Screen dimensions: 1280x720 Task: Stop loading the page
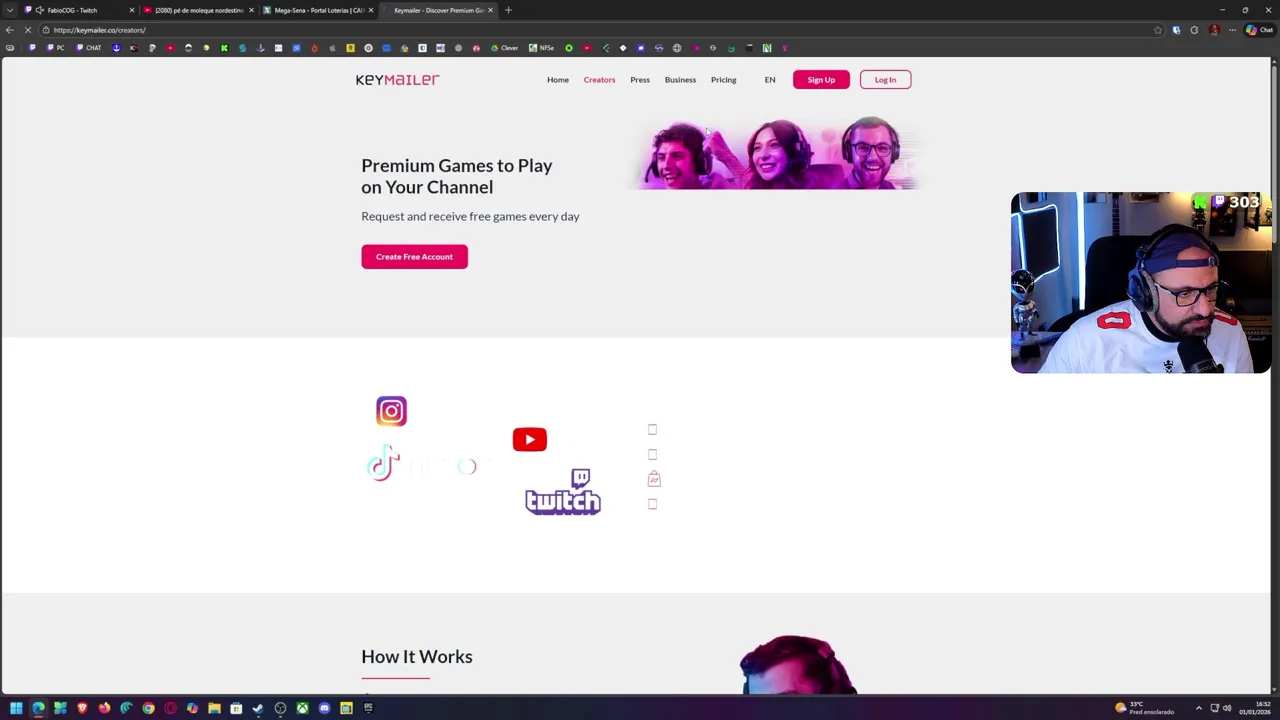point(28,30)
